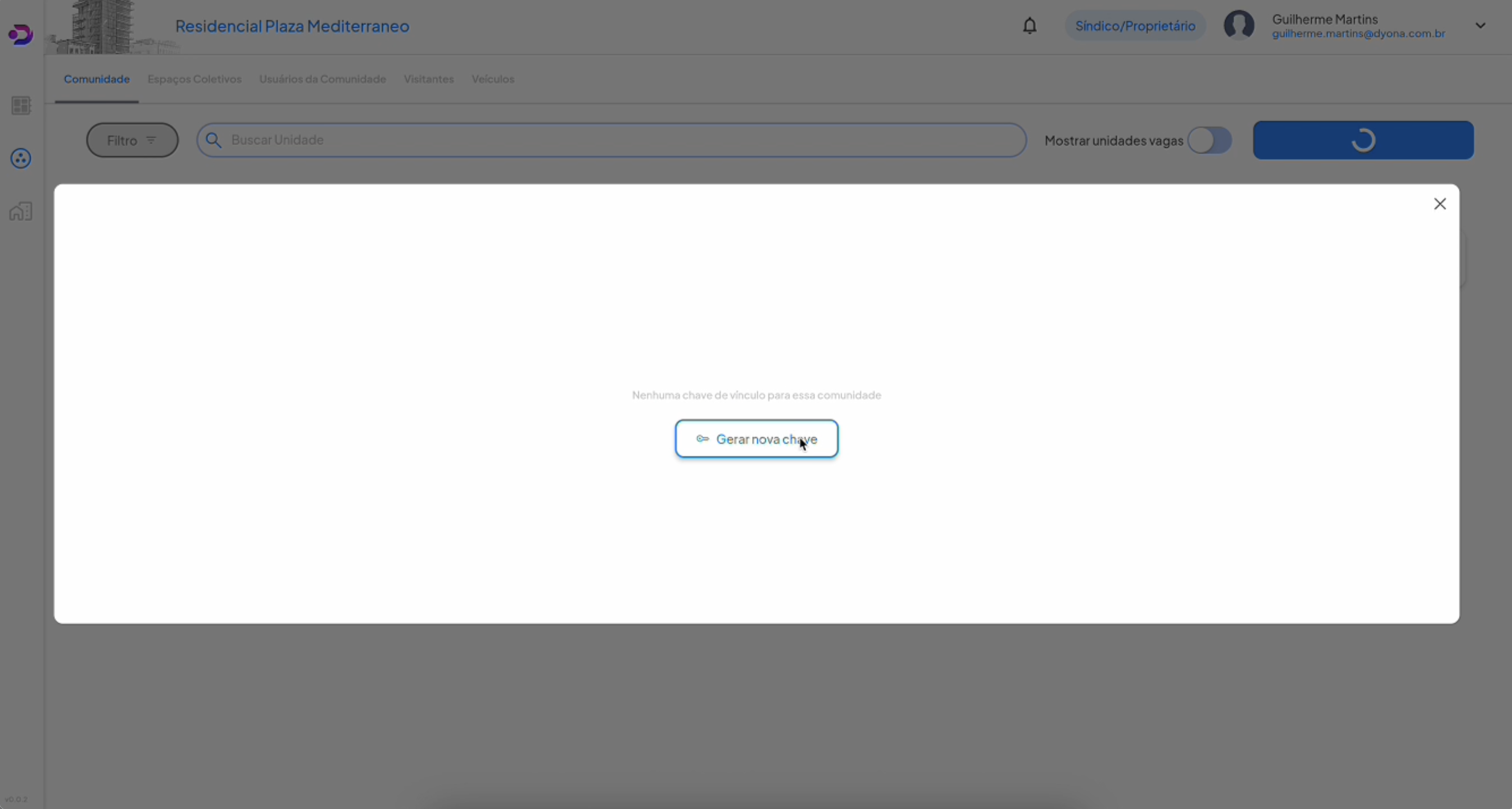Click the Residencial Plaza Mediterraneo title
This screenshot has height=809, width=1512.
click(x=292, y=26)
